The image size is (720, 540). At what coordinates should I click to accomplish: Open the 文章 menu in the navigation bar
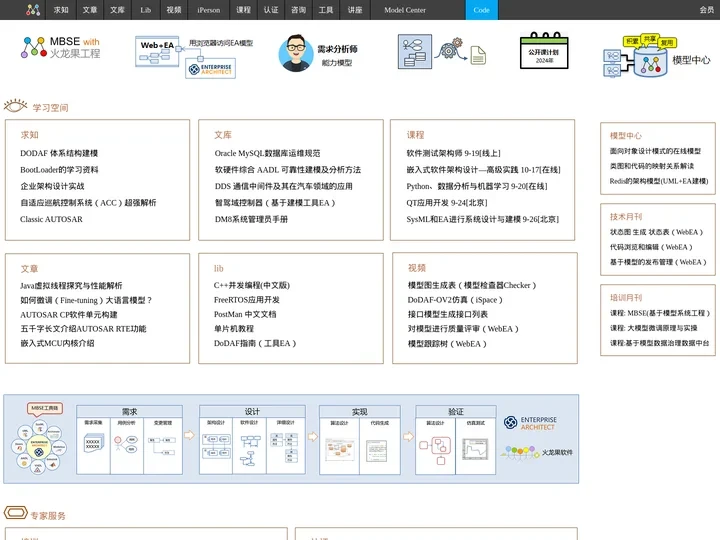[x=90, y=10]
